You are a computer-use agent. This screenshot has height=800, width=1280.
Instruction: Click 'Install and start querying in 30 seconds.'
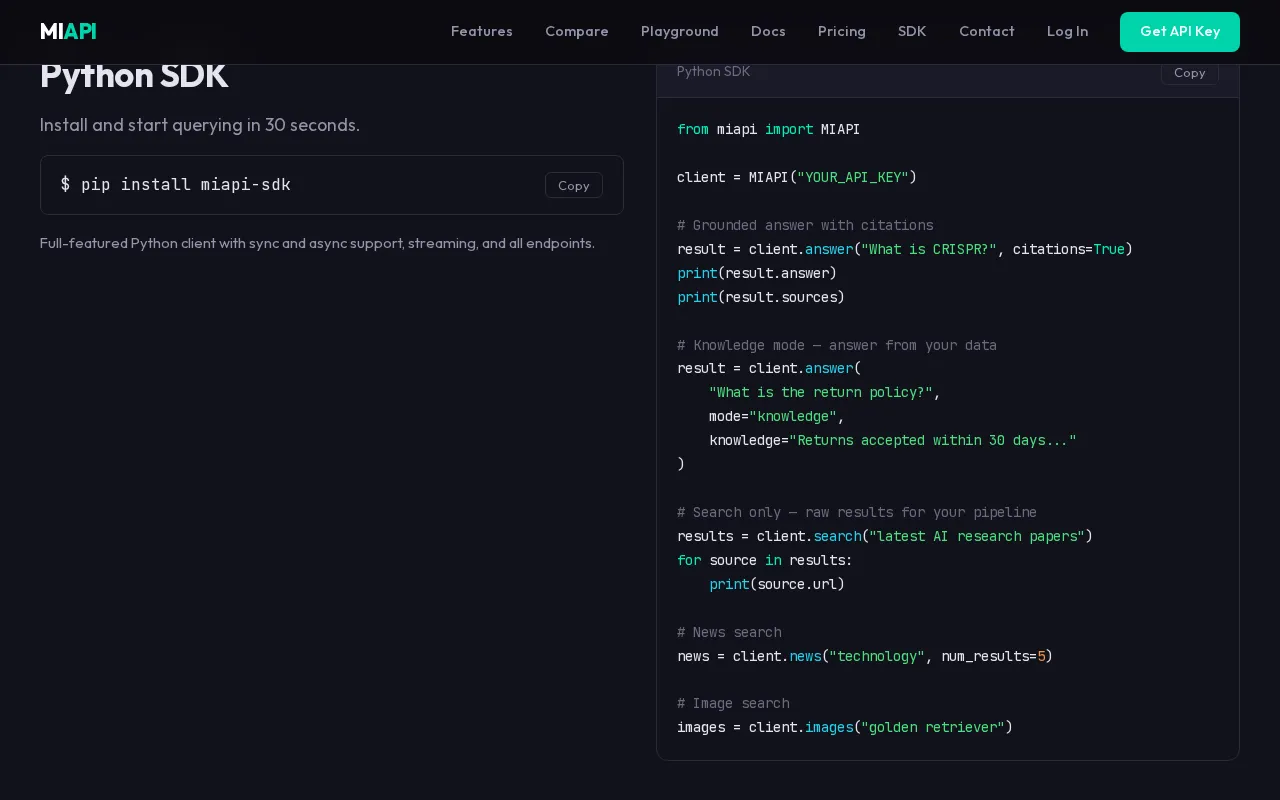(x=200, y=125)
